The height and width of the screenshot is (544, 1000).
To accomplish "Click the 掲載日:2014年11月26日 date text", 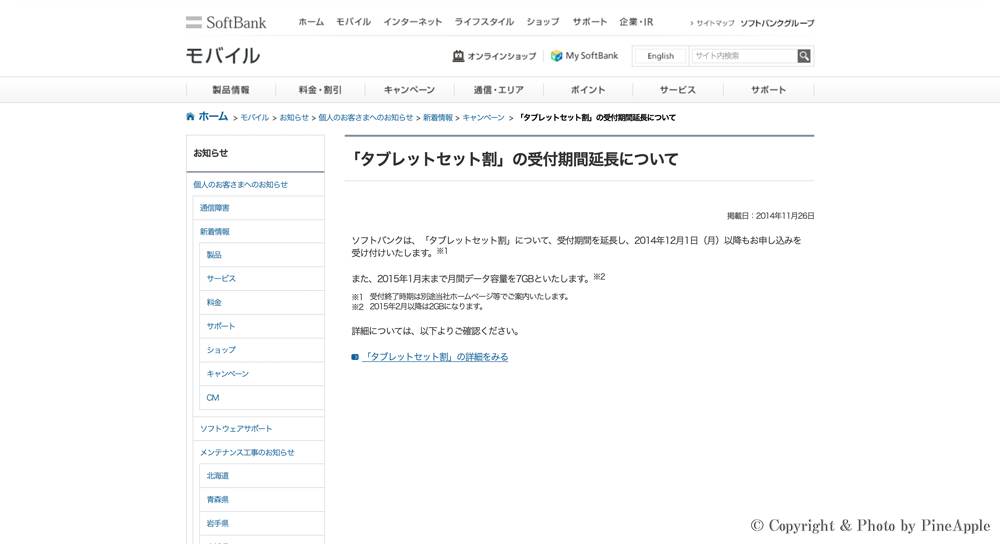I will click(770, 216).
